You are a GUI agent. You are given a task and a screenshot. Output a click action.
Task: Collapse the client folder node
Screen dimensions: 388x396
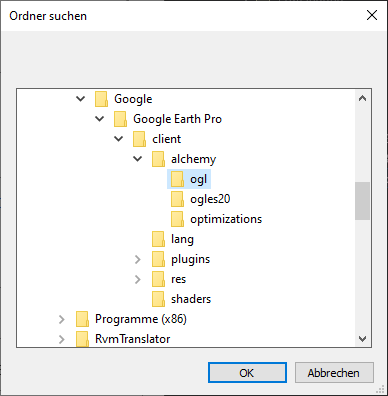pyautogui.click(x=118, y=139)
